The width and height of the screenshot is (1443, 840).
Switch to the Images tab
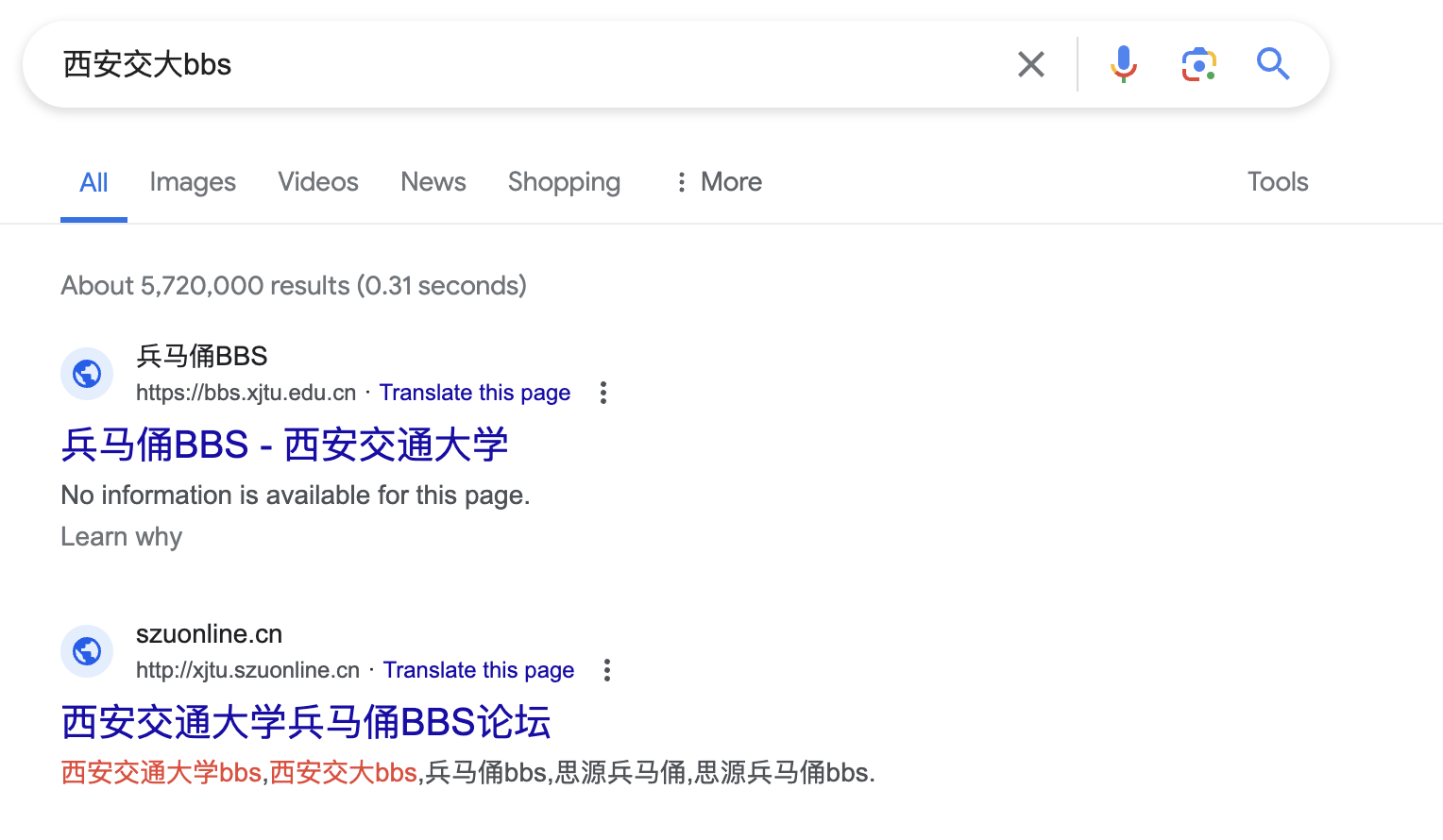[x=193, y=182]
